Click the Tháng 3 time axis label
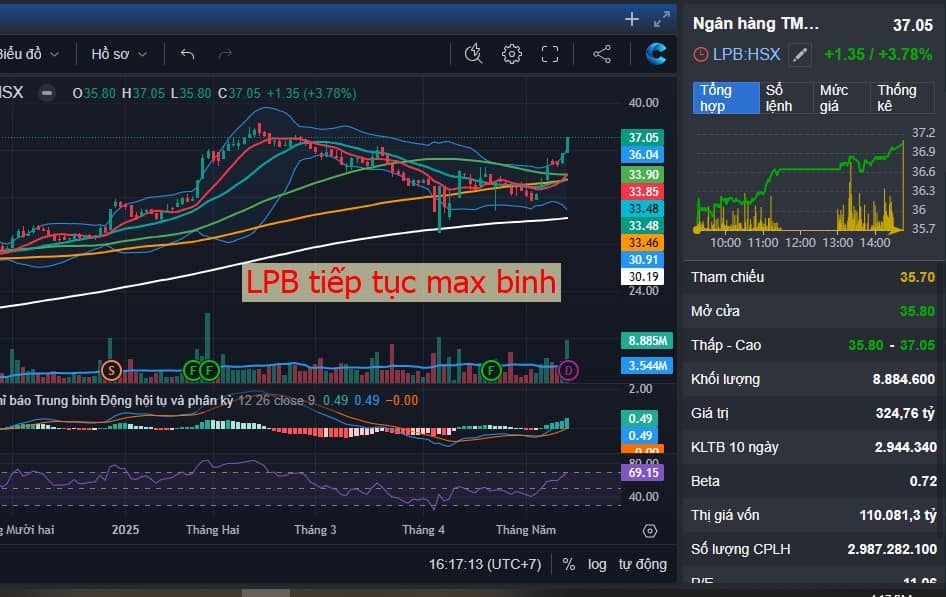The image size is (946, 597). pos(315,530)
